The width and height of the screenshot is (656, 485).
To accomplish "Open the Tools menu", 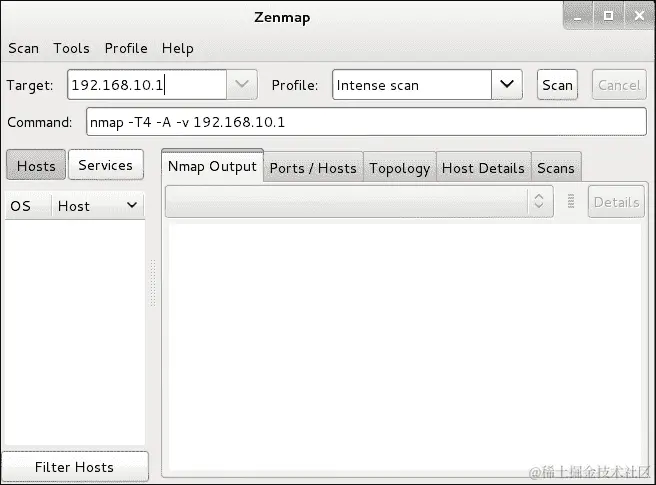I will 72,49.
